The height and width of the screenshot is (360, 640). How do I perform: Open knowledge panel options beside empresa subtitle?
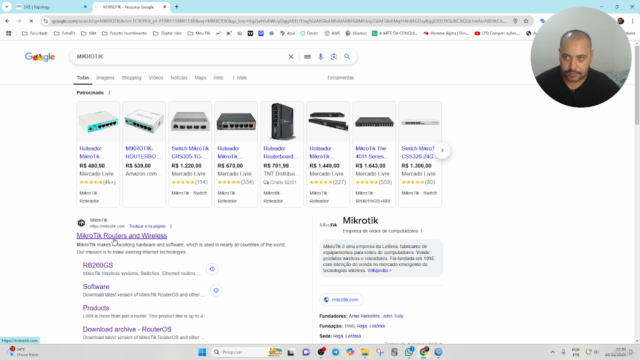point(421,231)
